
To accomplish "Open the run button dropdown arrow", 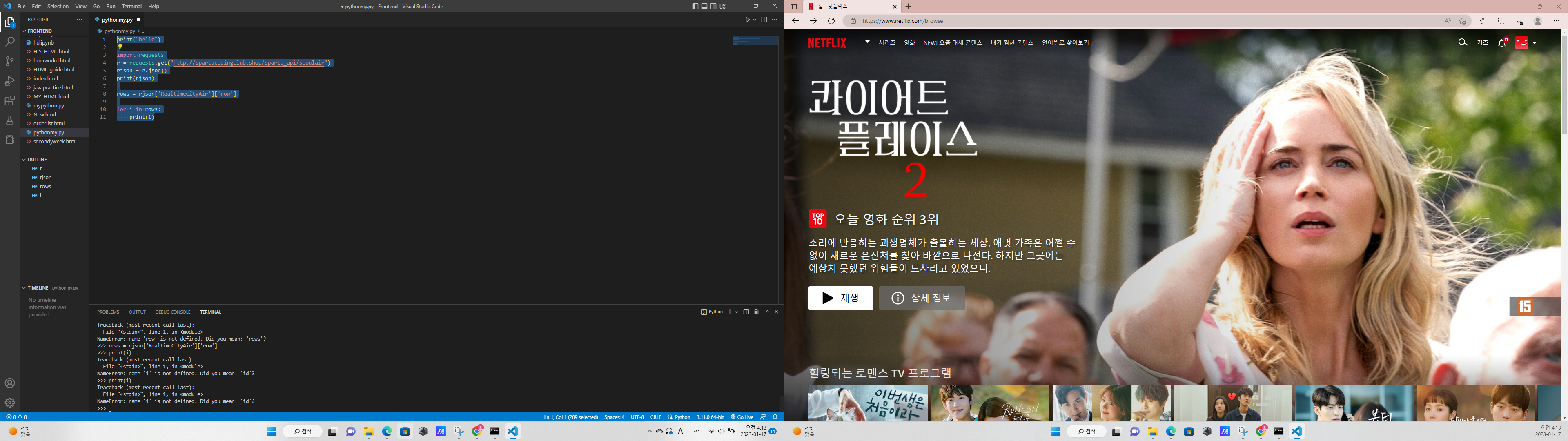I will point(755,20).
